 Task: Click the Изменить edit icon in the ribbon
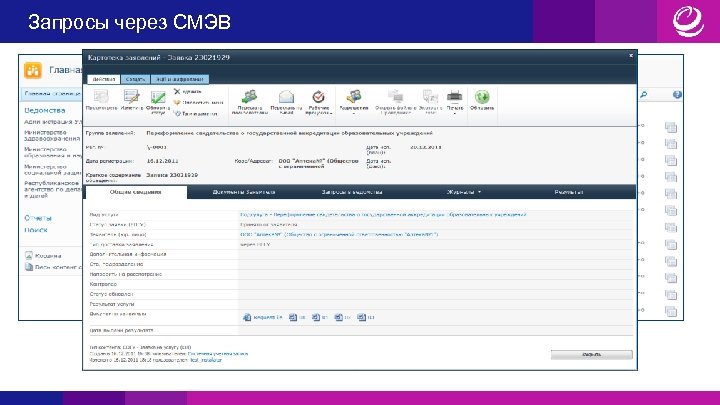click(131, 97)
